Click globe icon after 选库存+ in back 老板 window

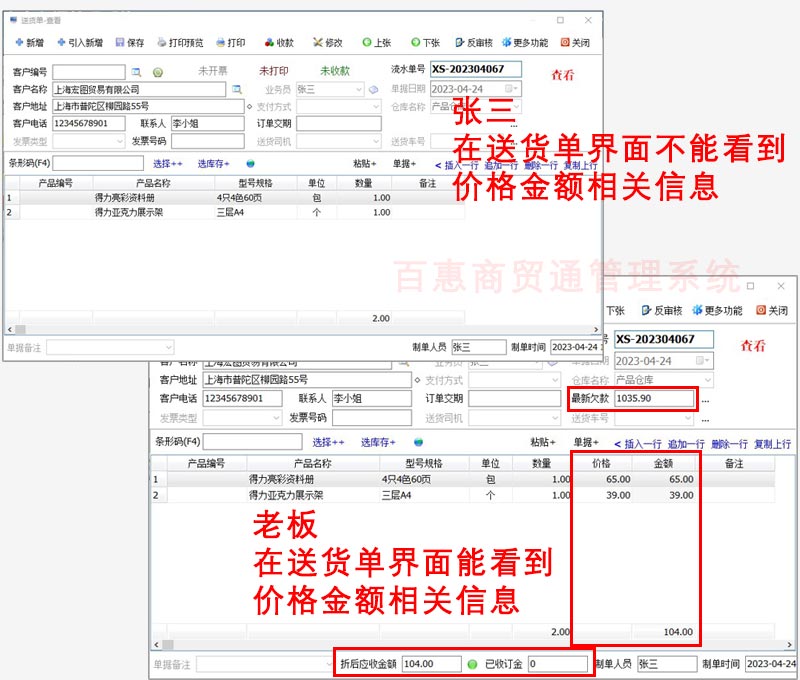(x=418, y=442)
